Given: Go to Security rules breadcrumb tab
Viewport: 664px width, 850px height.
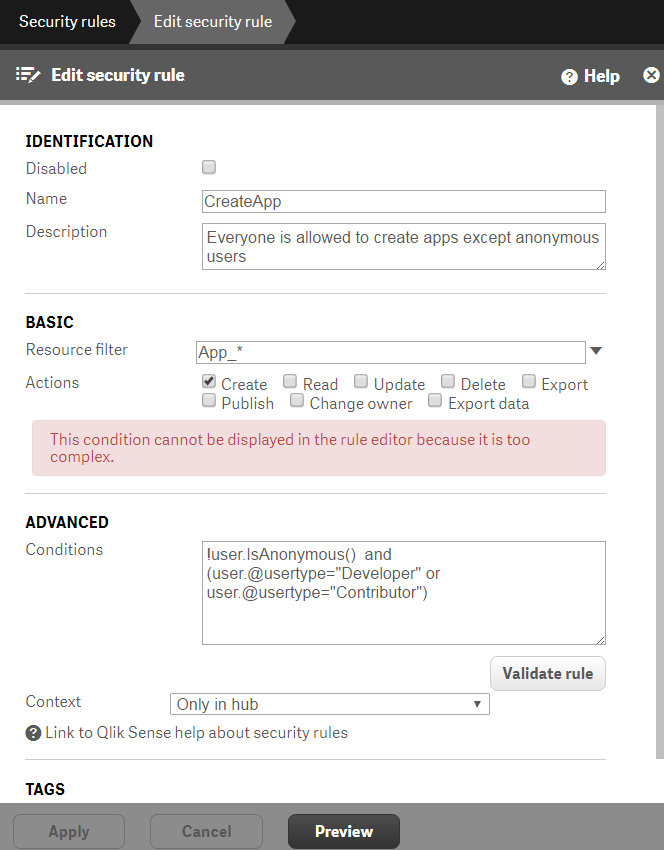Looking at the screenshot, I should [67, 22].
